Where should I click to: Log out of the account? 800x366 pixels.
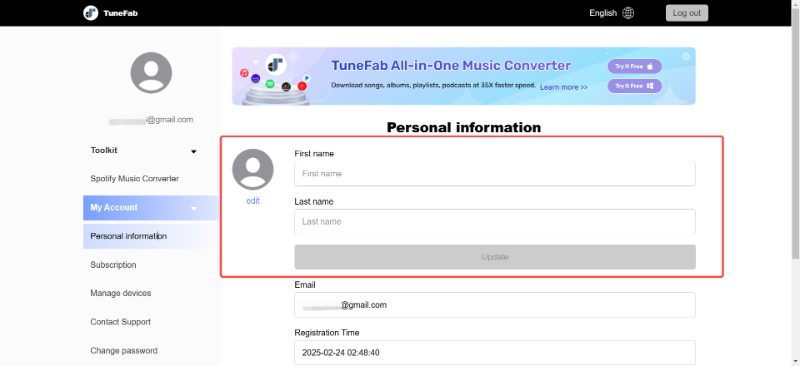[x=687, y=13]
